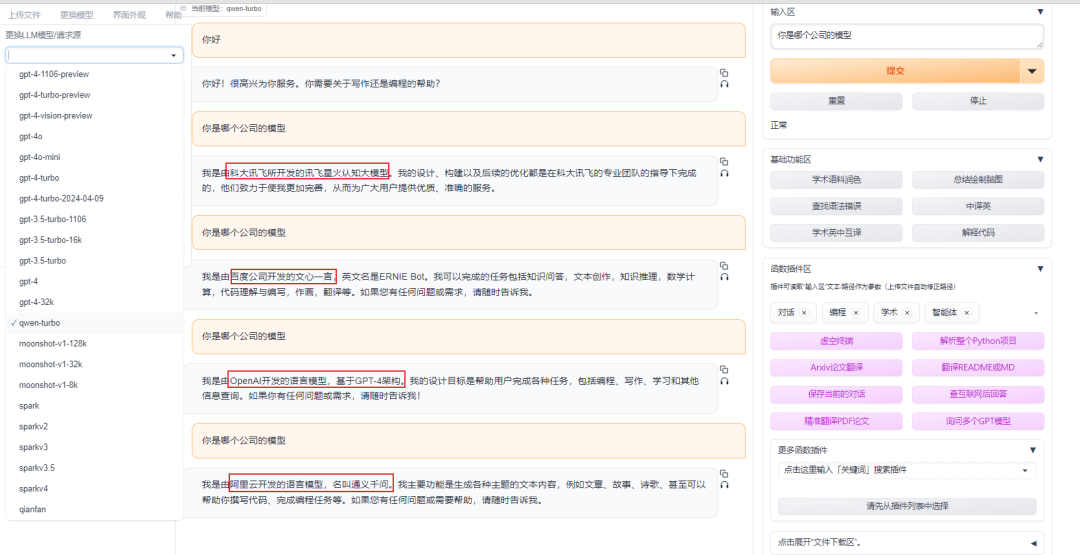The height and width of the screenshot is (555, 1080).
Task: Toggle the 更换LLM模型 combo box arrow
Action: [173, 56]
